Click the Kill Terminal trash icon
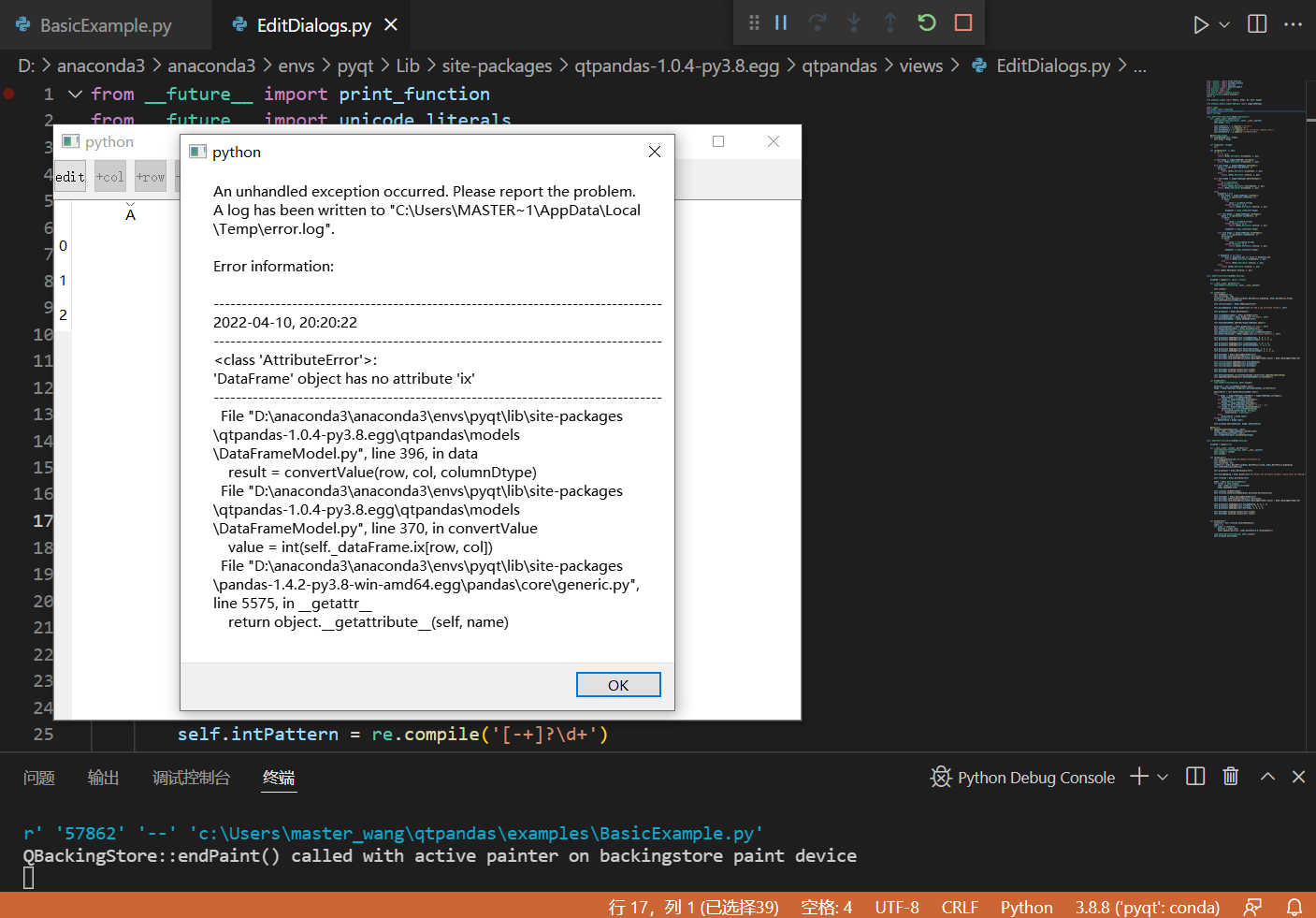 [1230, 777]
